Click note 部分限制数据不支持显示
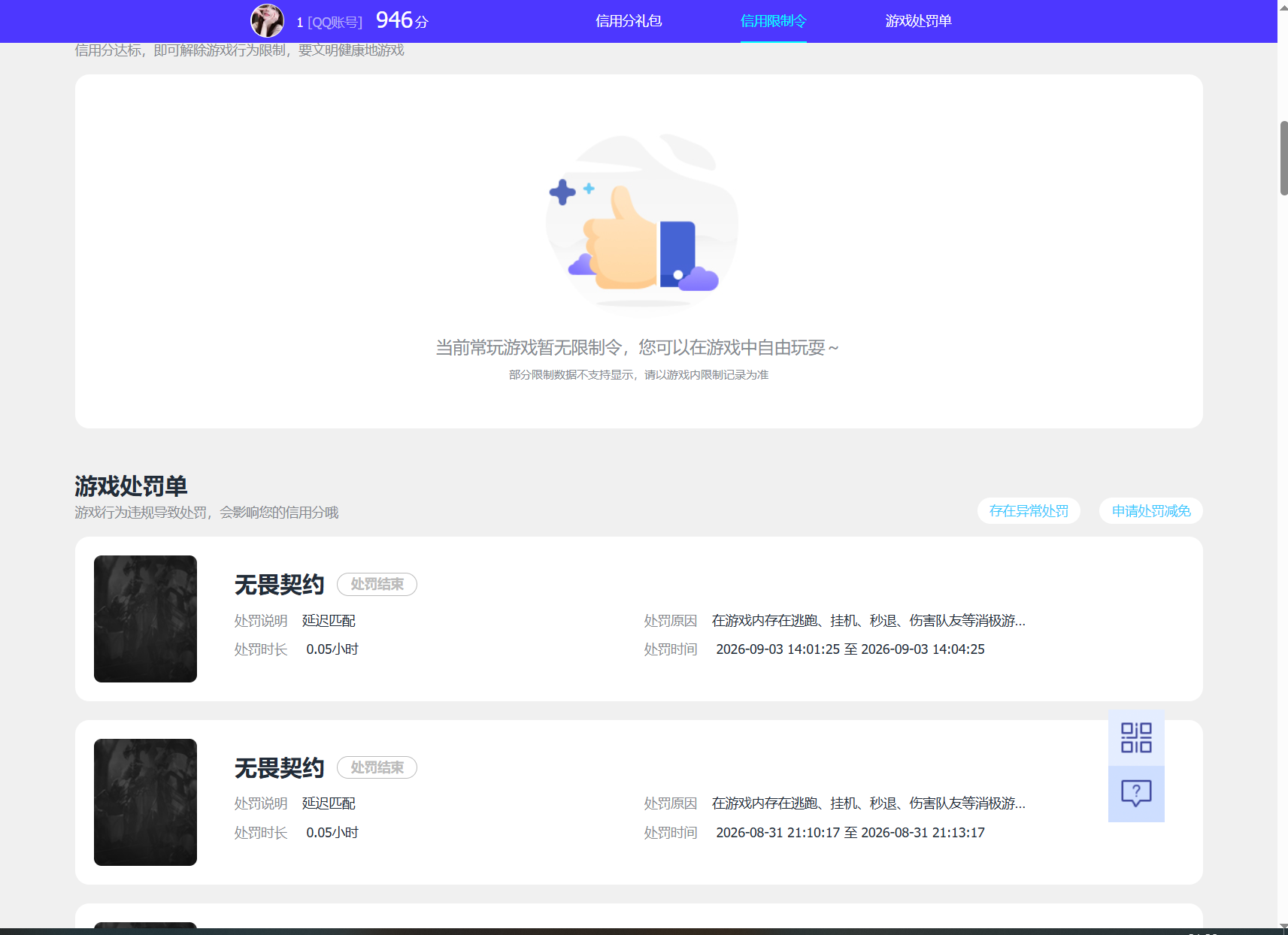The width and height of the screenshot is (1288, 935). pyautogui.click(x=571, y=375)
